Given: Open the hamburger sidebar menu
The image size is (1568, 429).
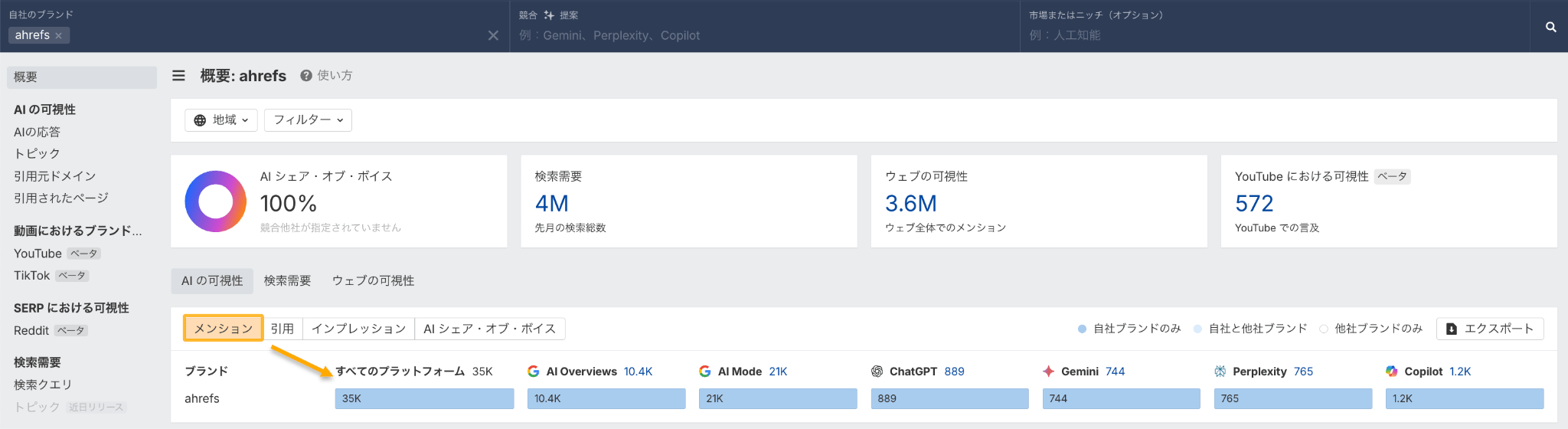Looking at the screenshot, I should 178,76.
